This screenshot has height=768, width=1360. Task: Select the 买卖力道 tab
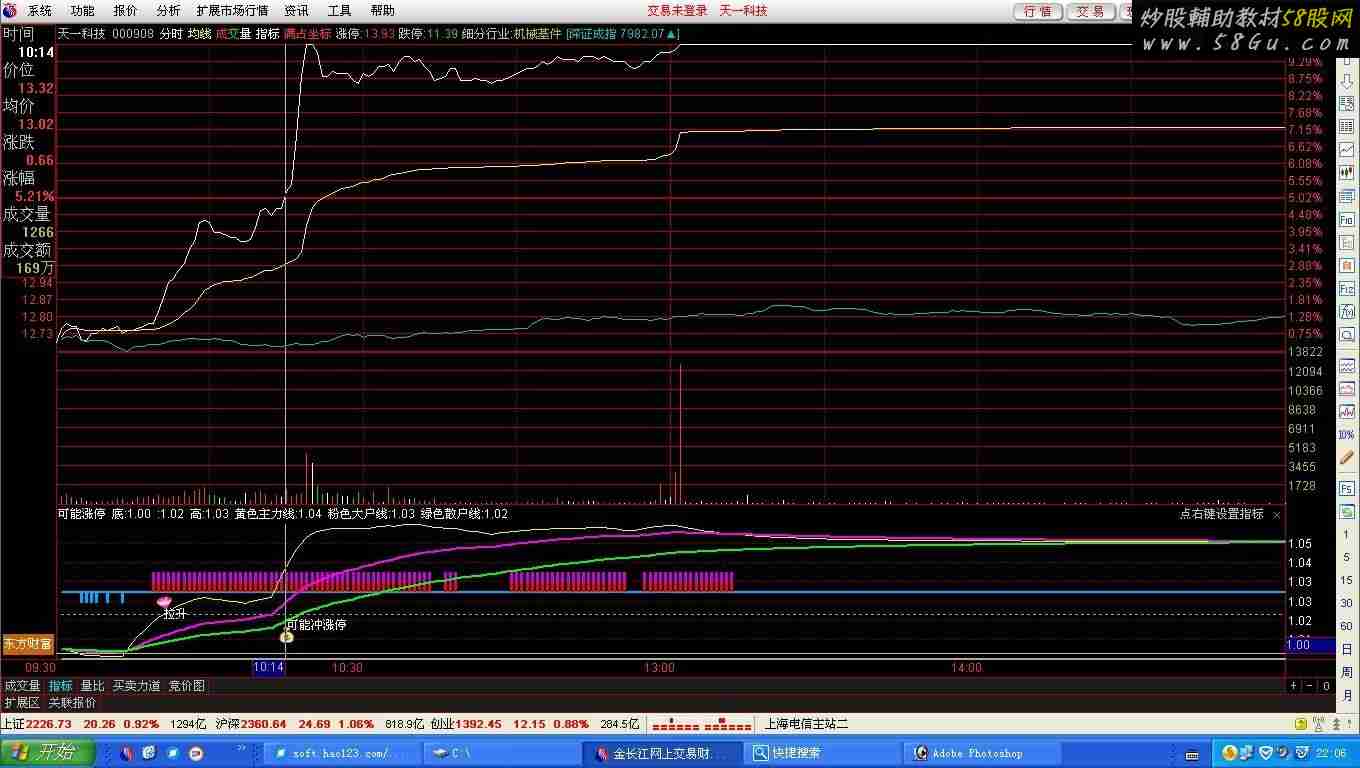136,686
